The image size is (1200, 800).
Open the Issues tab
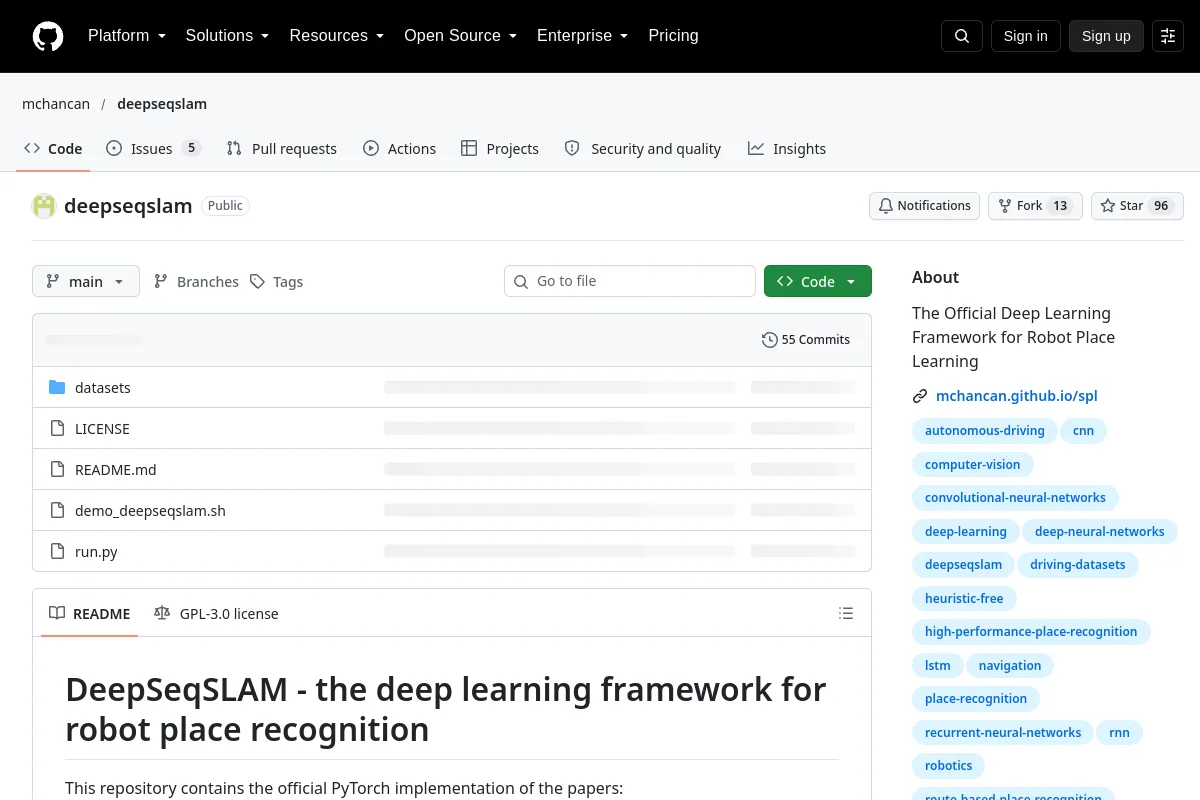pyautogui.click(x=154, y=148)
